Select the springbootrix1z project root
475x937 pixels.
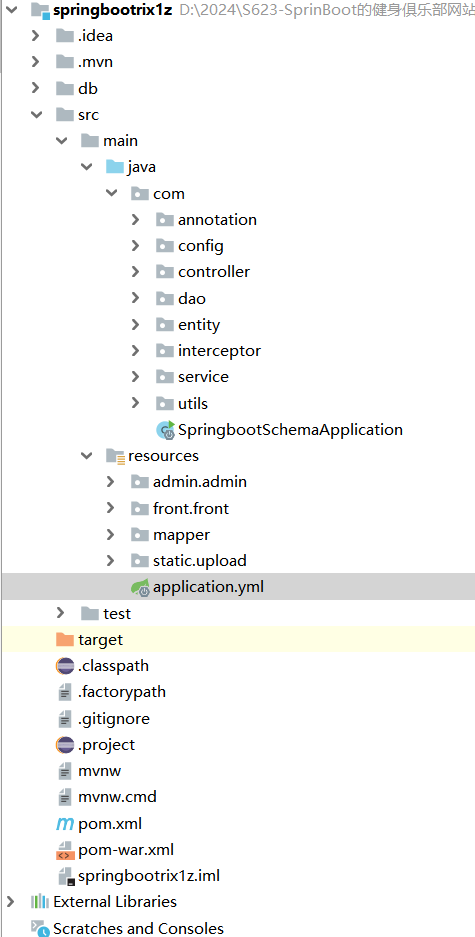pyautogui.click(x=113, y=10)
